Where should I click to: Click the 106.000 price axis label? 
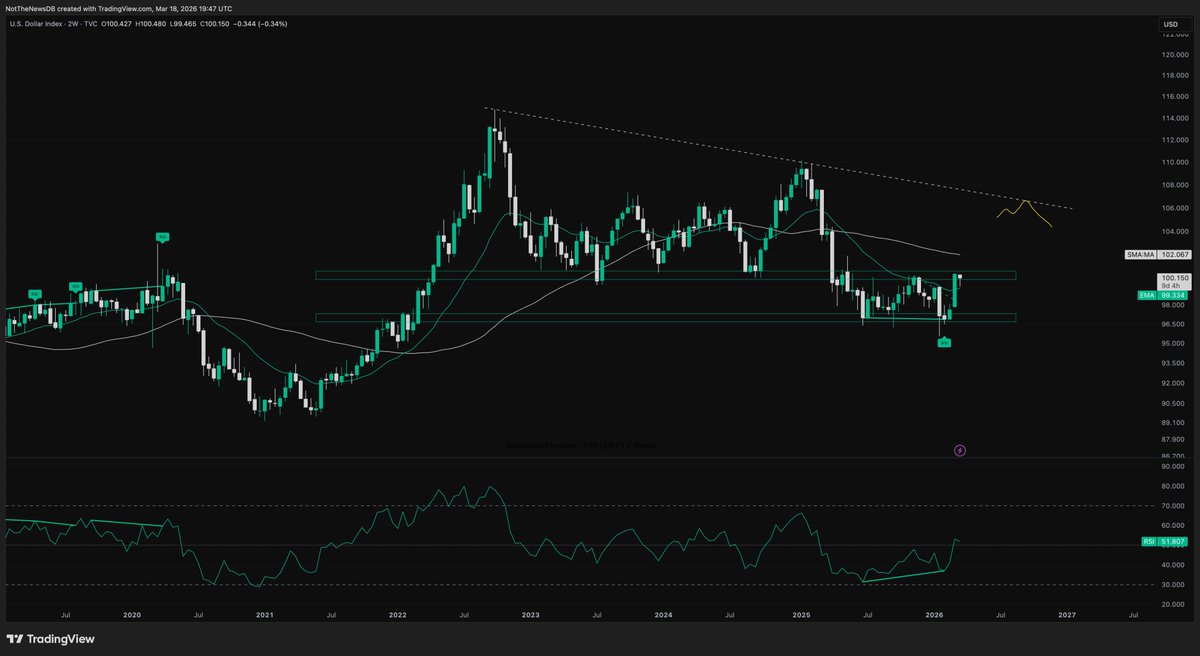(1173, 208)
